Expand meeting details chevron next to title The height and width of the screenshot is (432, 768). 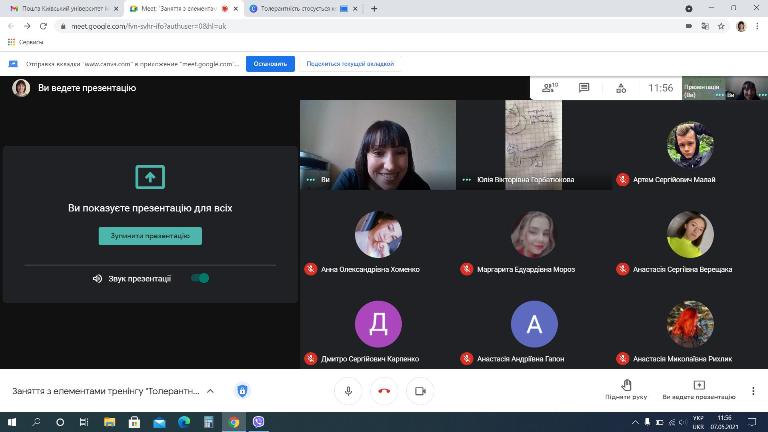pos(210,391)
